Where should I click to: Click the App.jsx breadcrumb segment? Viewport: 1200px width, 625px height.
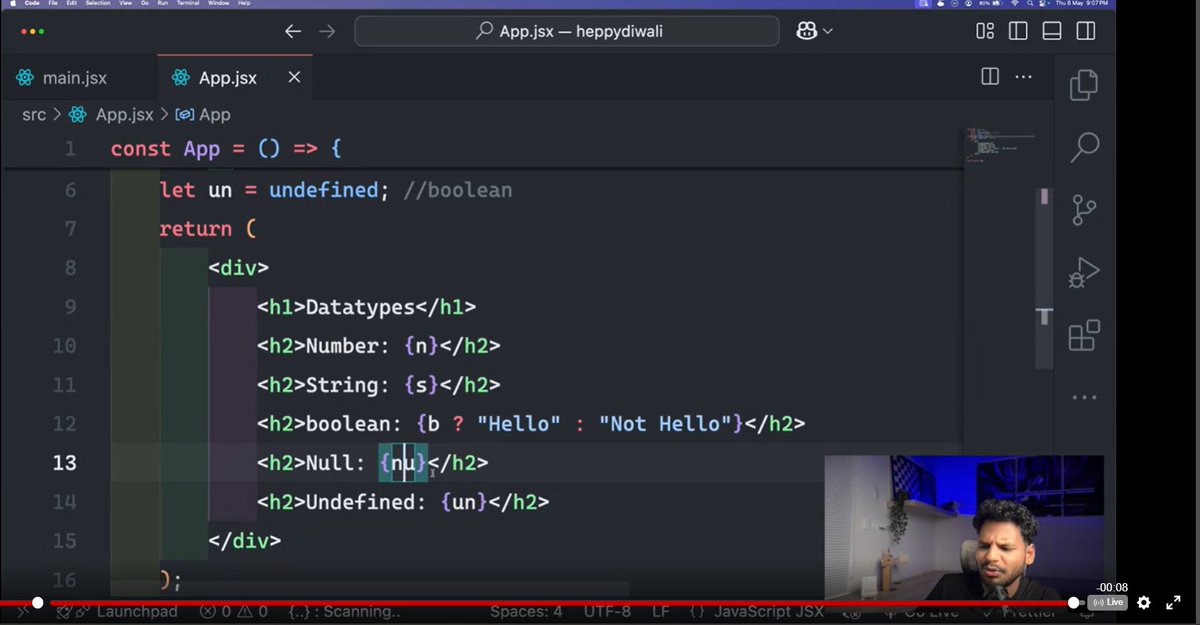click(x=124, y=115)
